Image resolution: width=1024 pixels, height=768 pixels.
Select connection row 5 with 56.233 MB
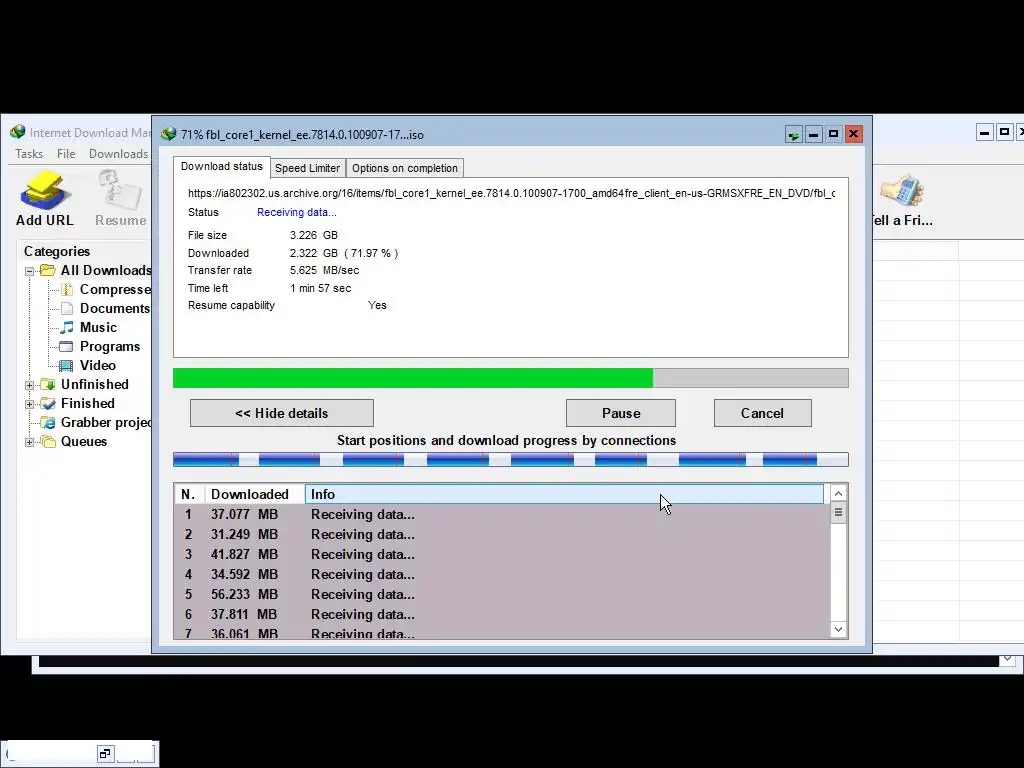tap(502, 594)
